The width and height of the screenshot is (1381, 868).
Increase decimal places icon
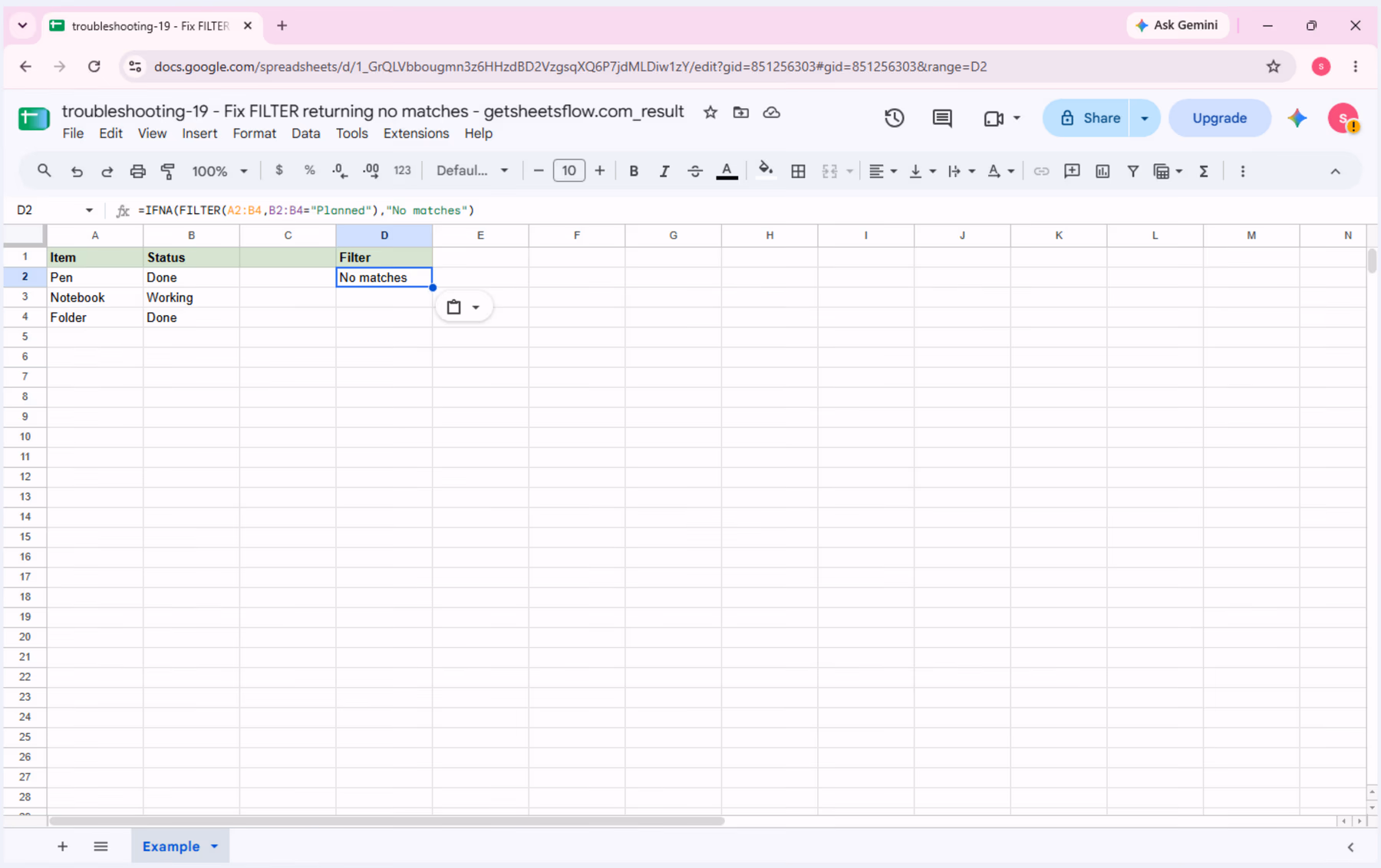(371, 171)
